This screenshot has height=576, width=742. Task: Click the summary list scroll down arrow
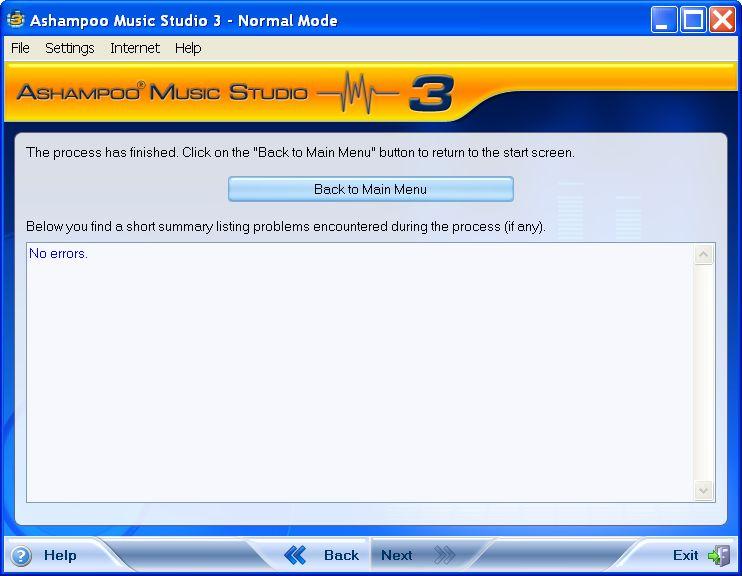click(704, 490)
